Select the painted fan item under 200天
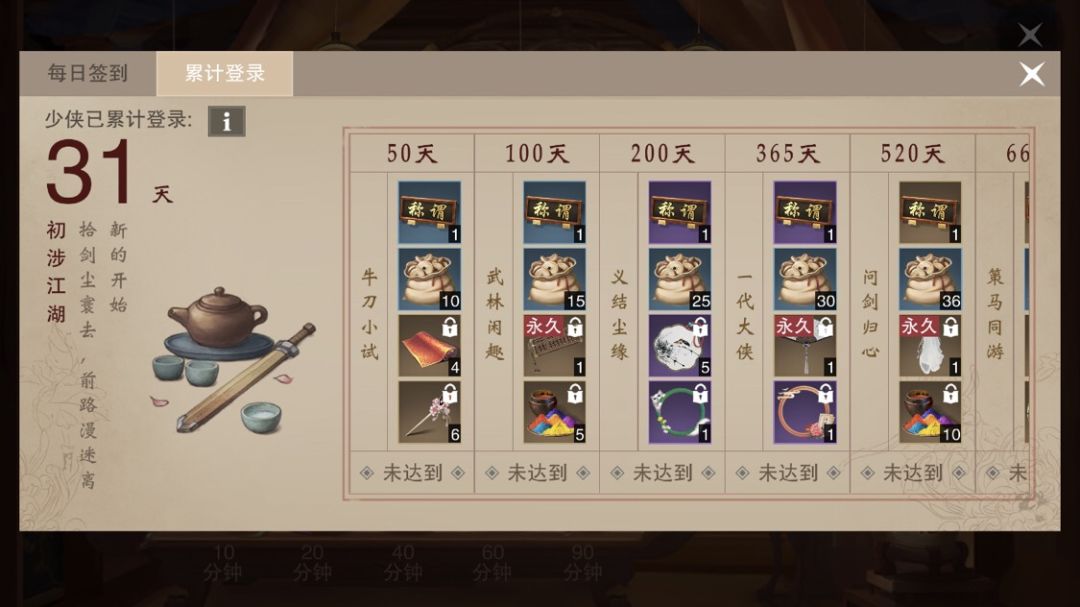This screenshot has width=1080, height=607. 680,346
